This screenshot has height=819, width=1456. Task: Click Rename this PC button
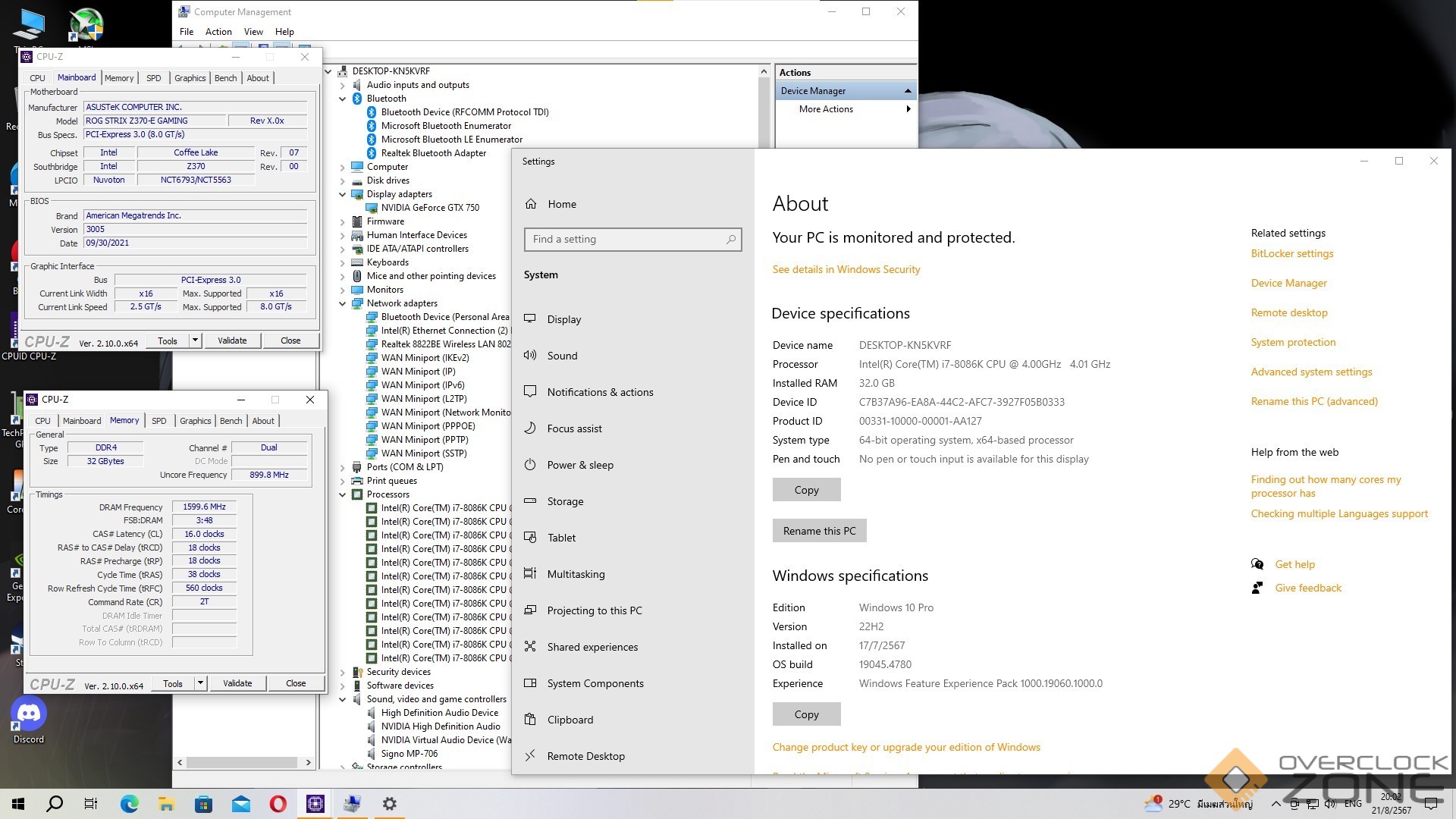819,531
